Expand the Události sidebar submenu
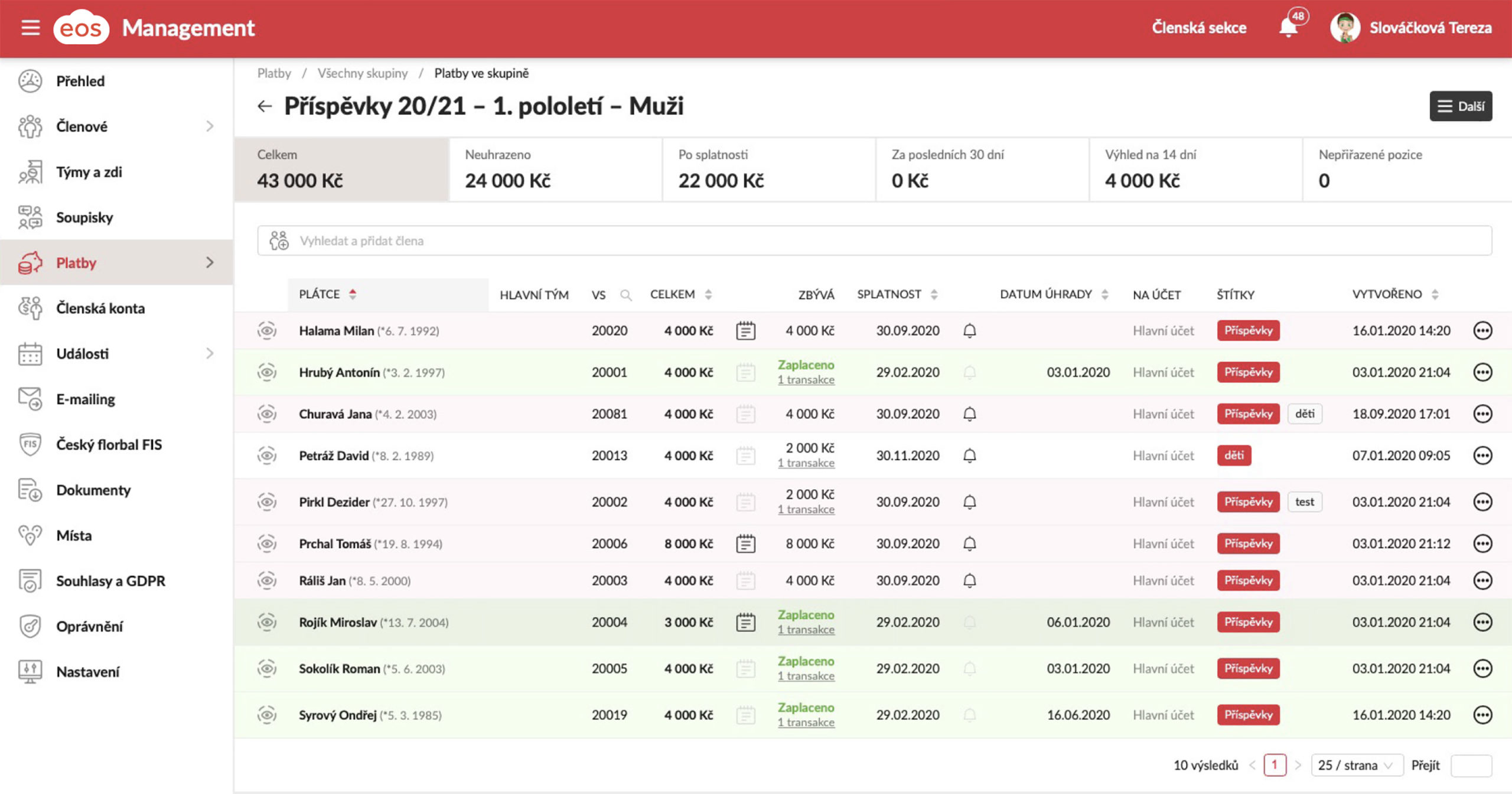This screenshot has width=1512, height=794. pyautogui.click(x=210, y=354)
